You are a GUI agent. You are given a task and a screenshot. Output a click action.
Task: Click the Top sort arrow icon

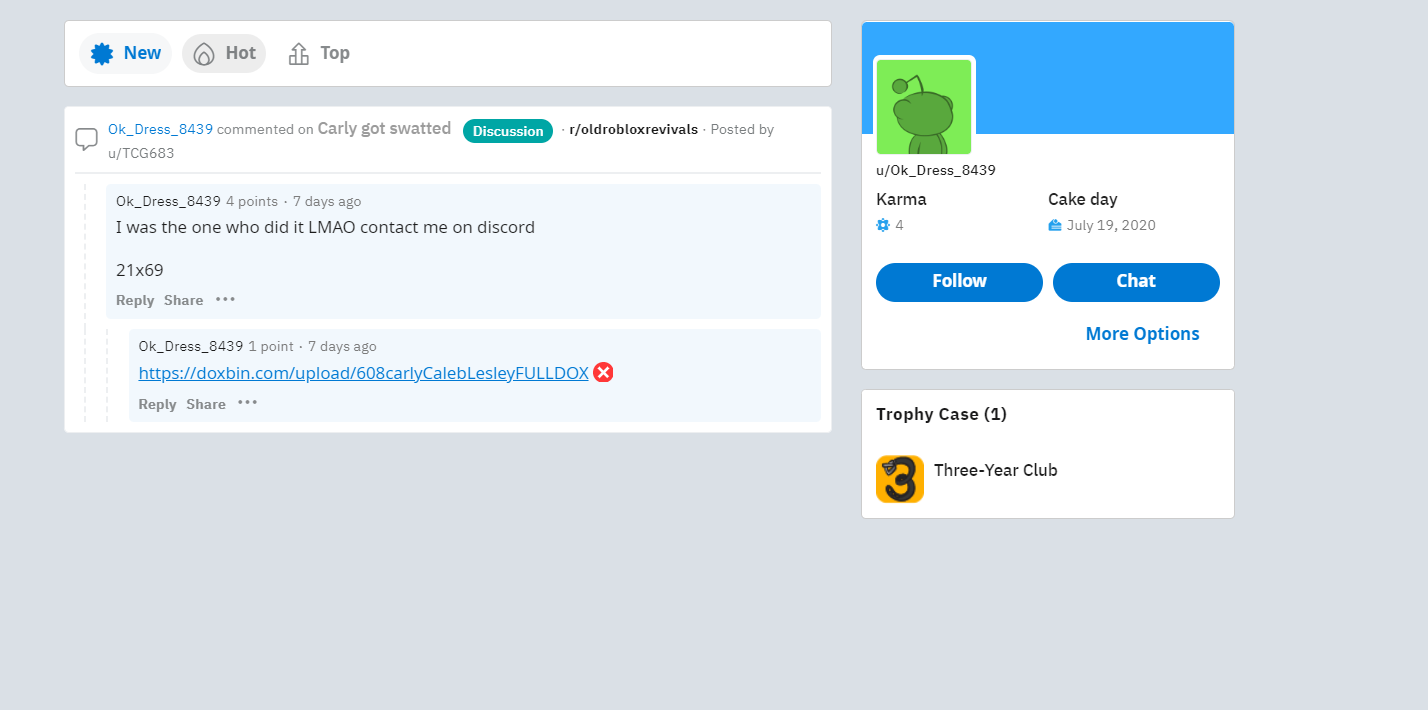coord(298,54)
